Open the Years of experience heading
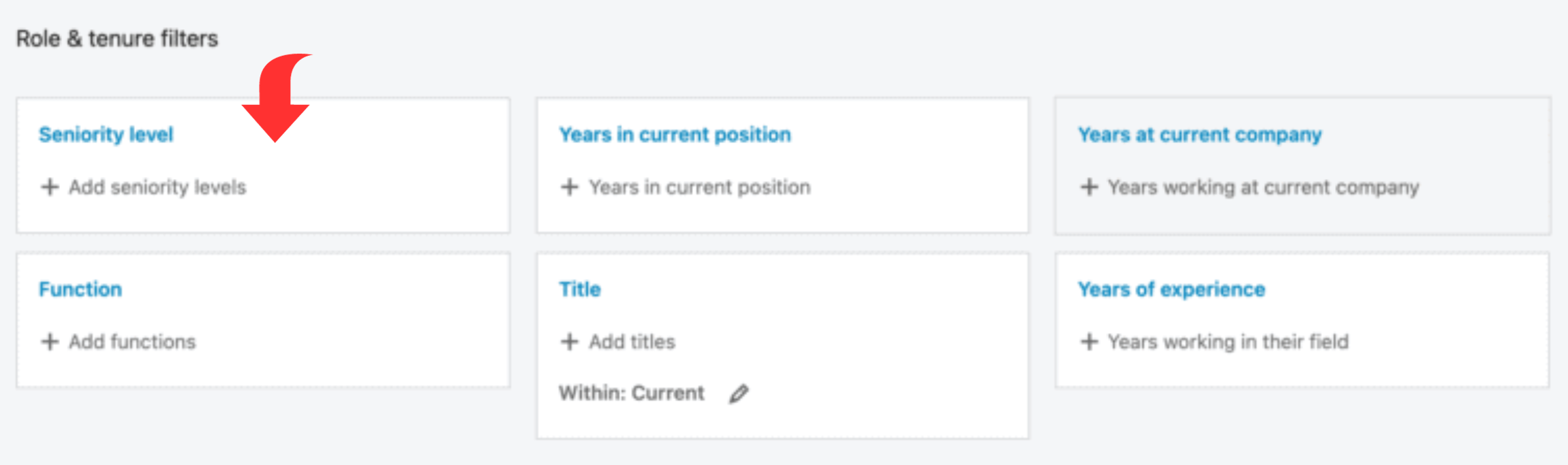 [x=1171, y=289]
